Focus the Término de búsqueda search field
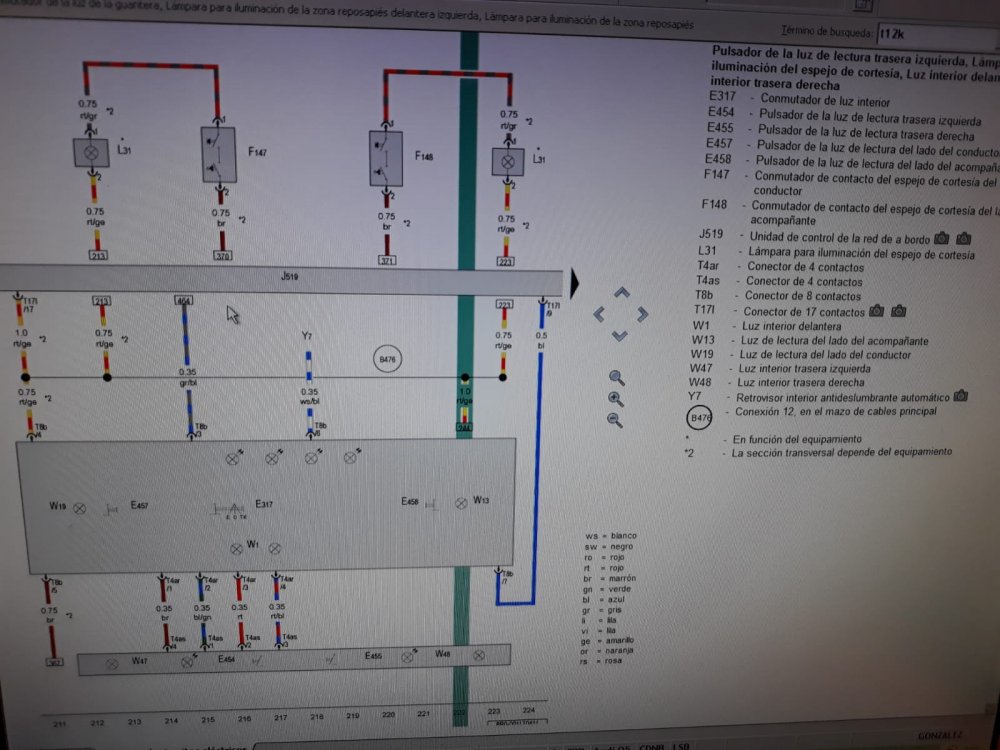Viewport: 1000px width, 750px height. (938, 35)
